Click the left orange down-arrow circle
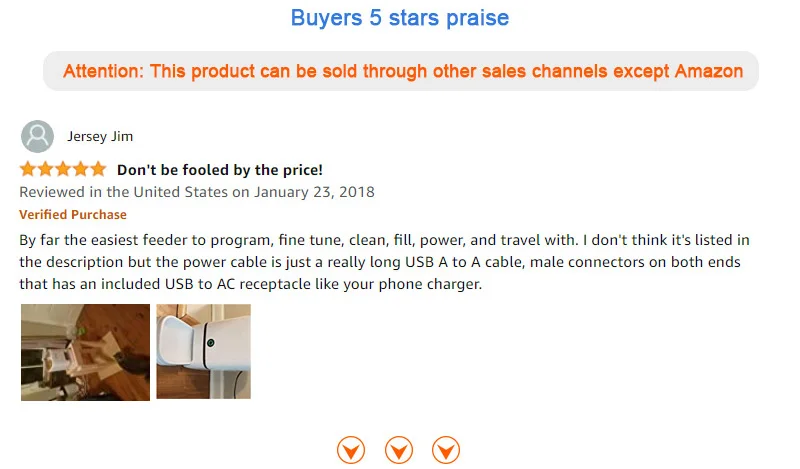 [x=351, y=450]
